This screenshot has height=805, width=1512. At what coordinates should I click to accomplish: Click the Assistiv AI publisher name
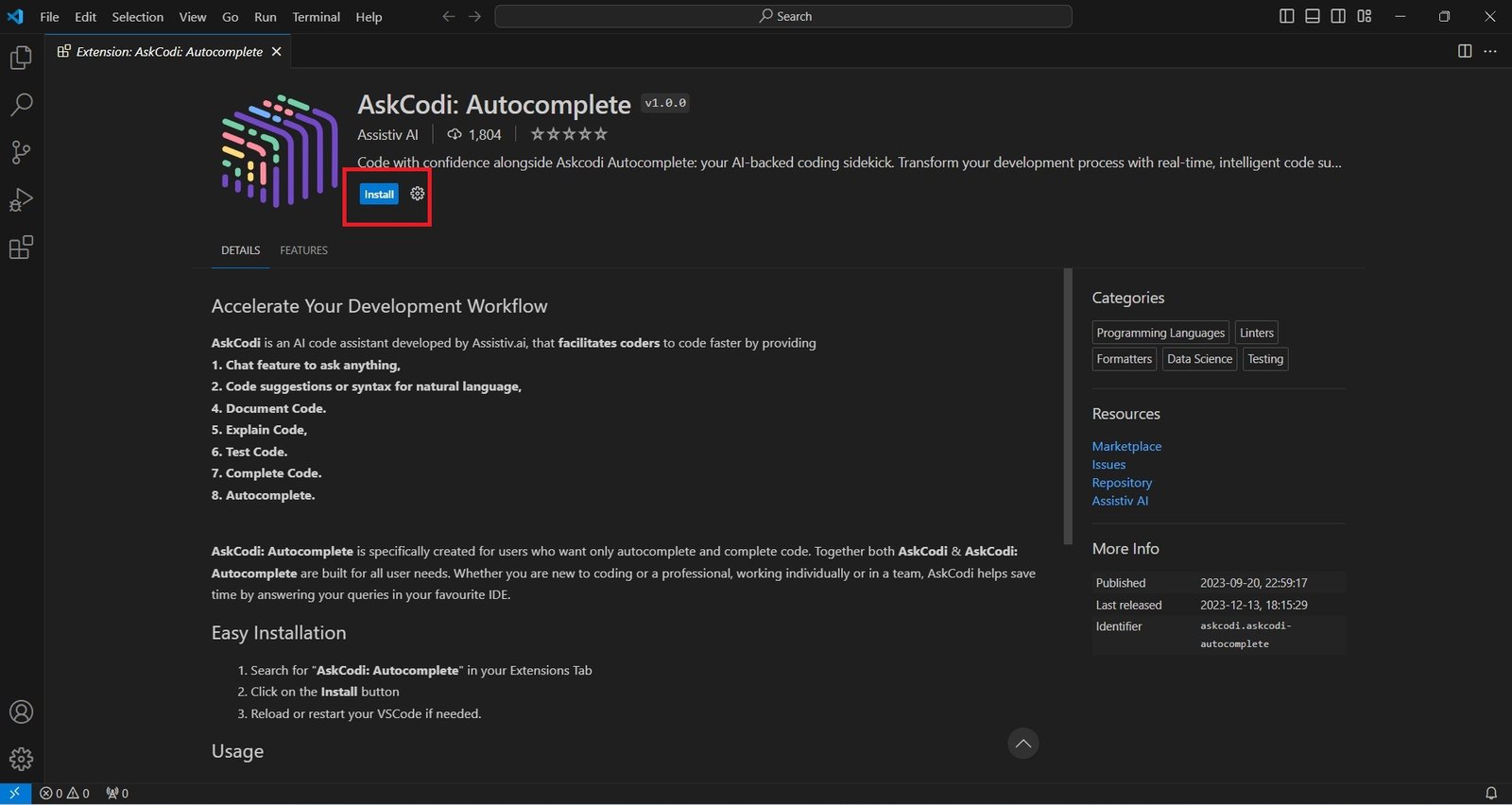(387, 134)
